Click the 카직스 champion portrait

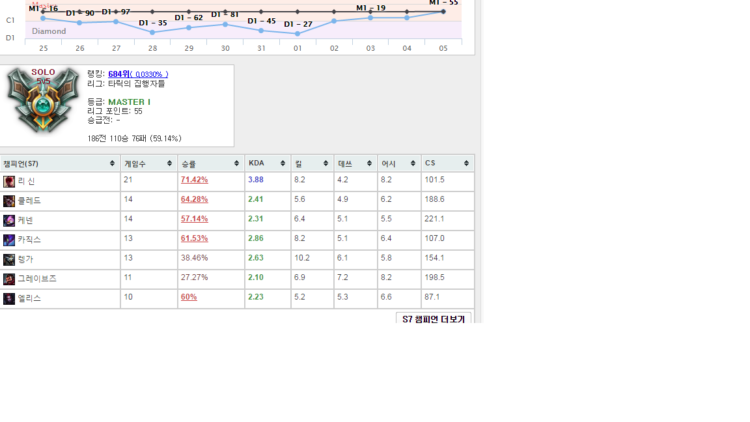(x=9, y=240)
